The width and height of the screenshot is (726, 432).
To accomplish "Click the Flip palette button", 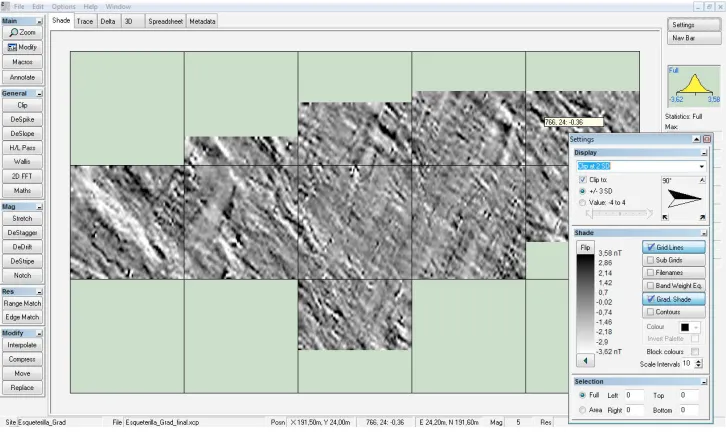I will pos(585,247).
